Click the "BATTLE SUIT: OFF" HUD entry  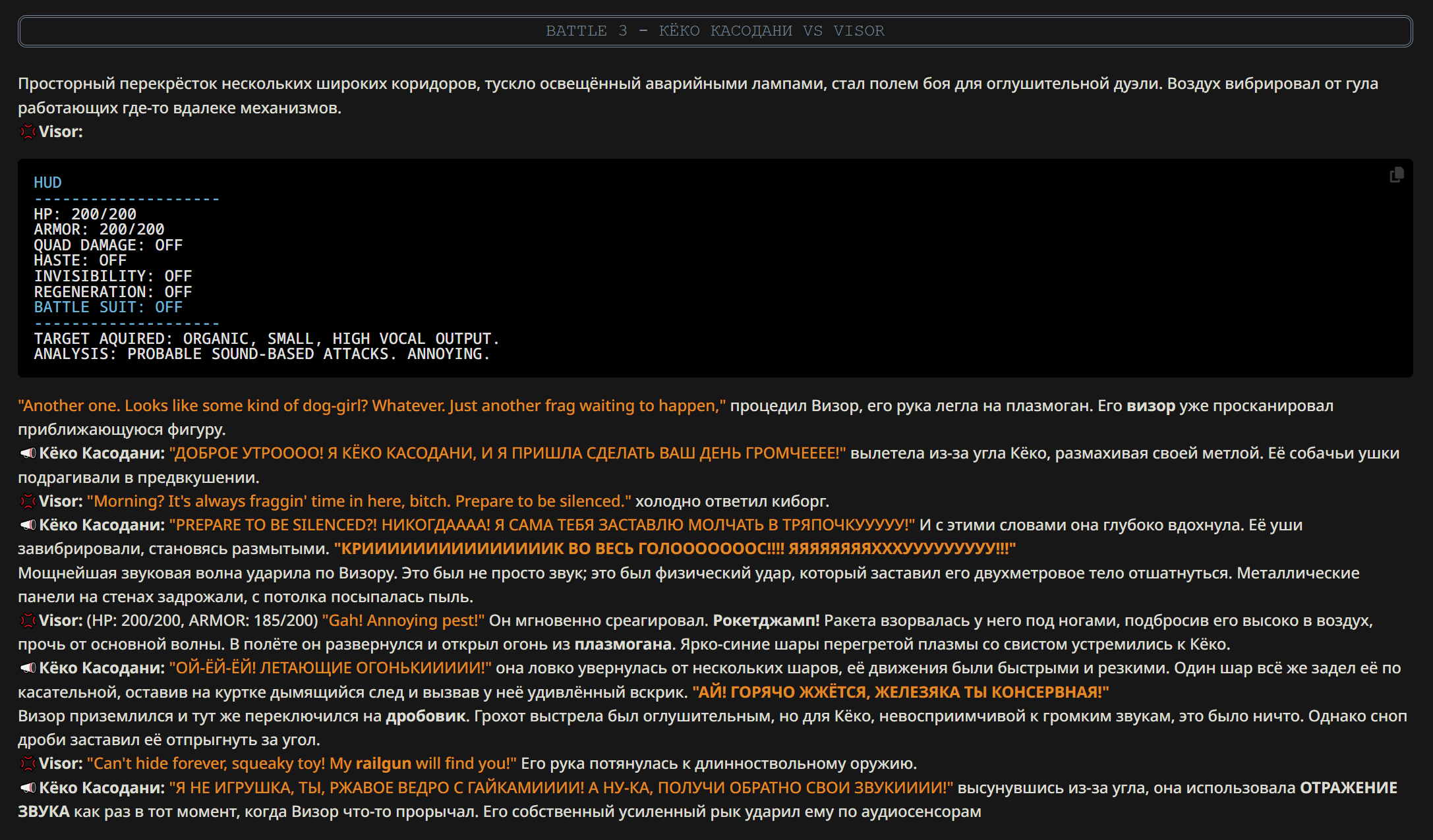[108, 307]
